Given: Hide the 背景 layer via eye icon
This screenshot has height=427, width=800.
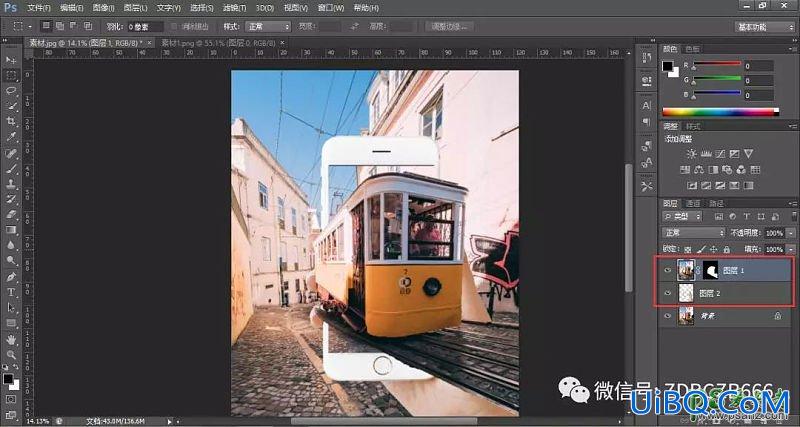Looking at the screenshot, I should 667,316.
